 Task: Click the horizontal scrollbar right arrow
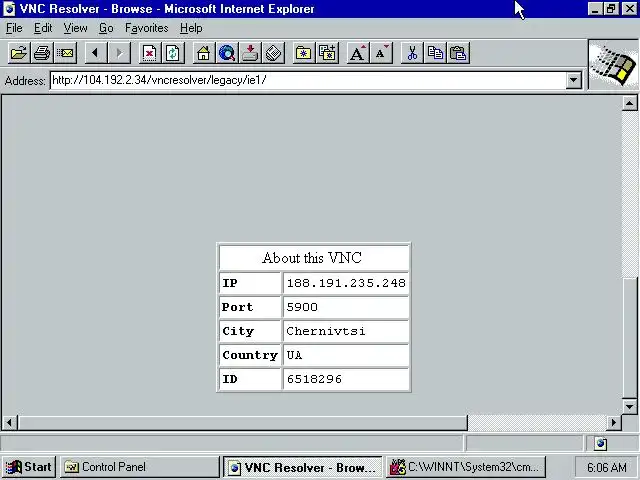613,422
